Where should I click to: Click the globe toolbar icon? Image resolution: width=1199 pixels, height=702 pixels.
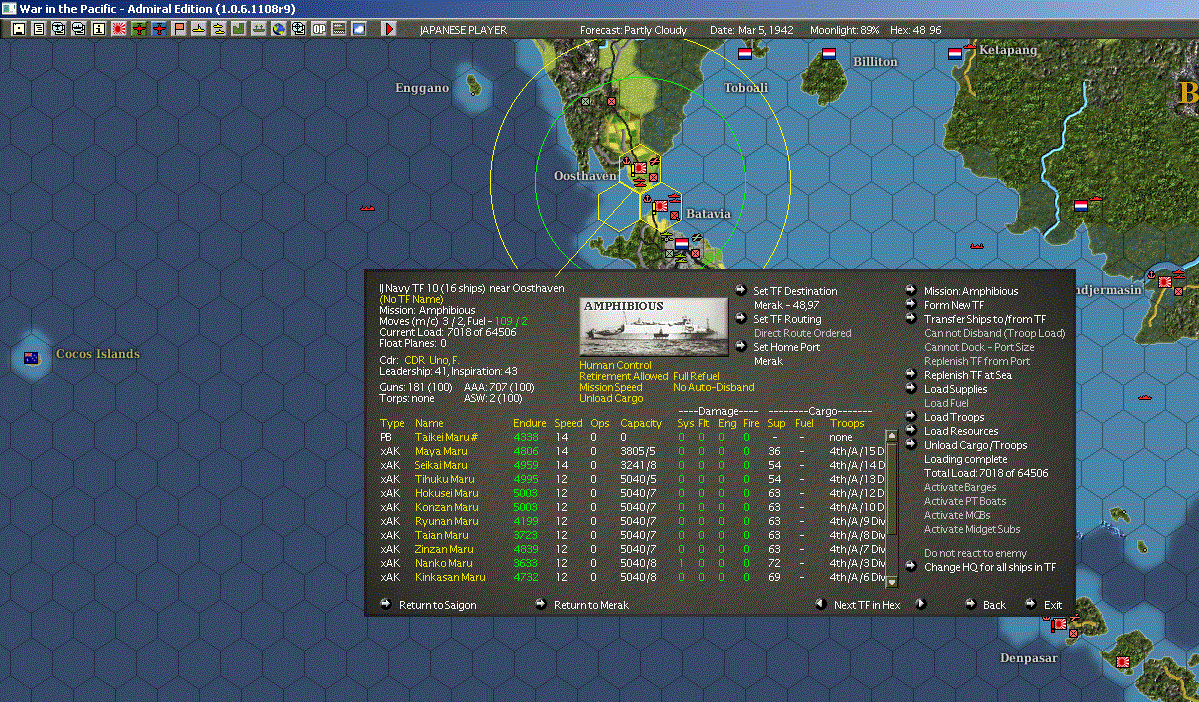pos(278,29)
